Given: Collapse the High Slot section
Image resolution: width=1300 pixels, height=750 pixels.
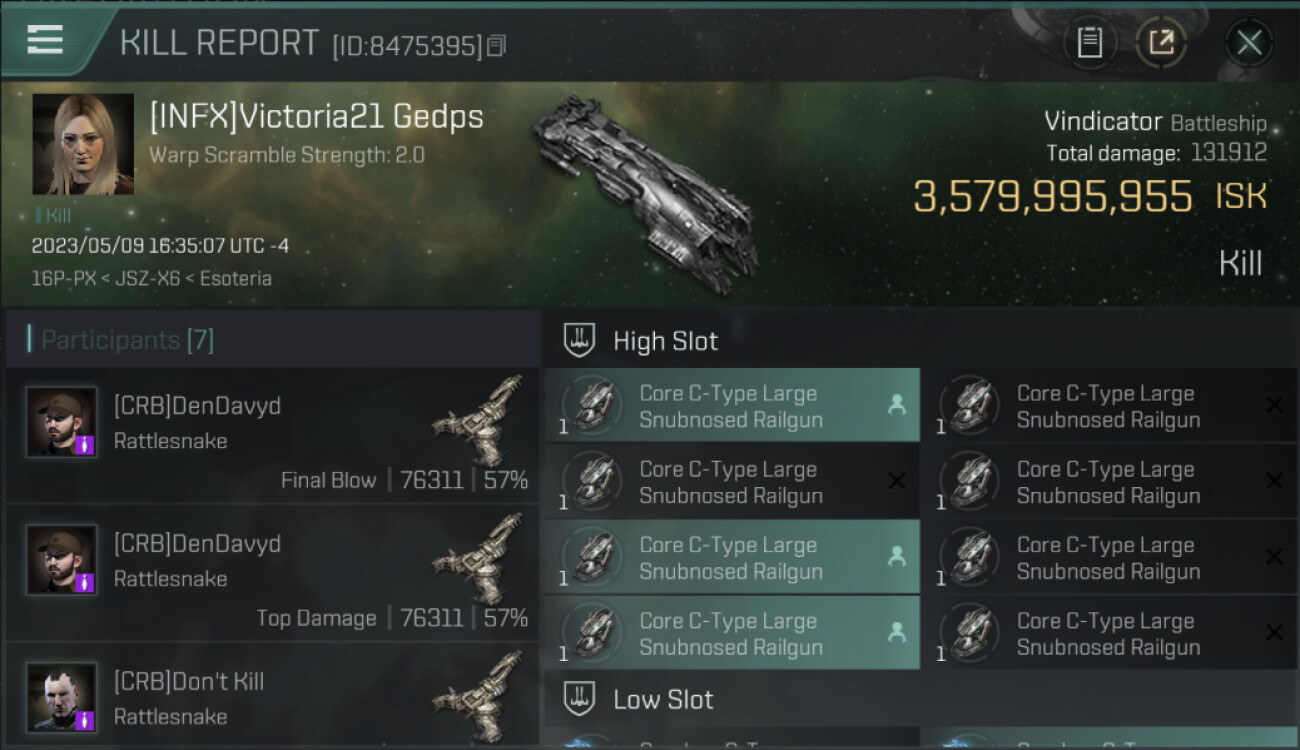Looking at the screenshot, I should tap(580, 341).
